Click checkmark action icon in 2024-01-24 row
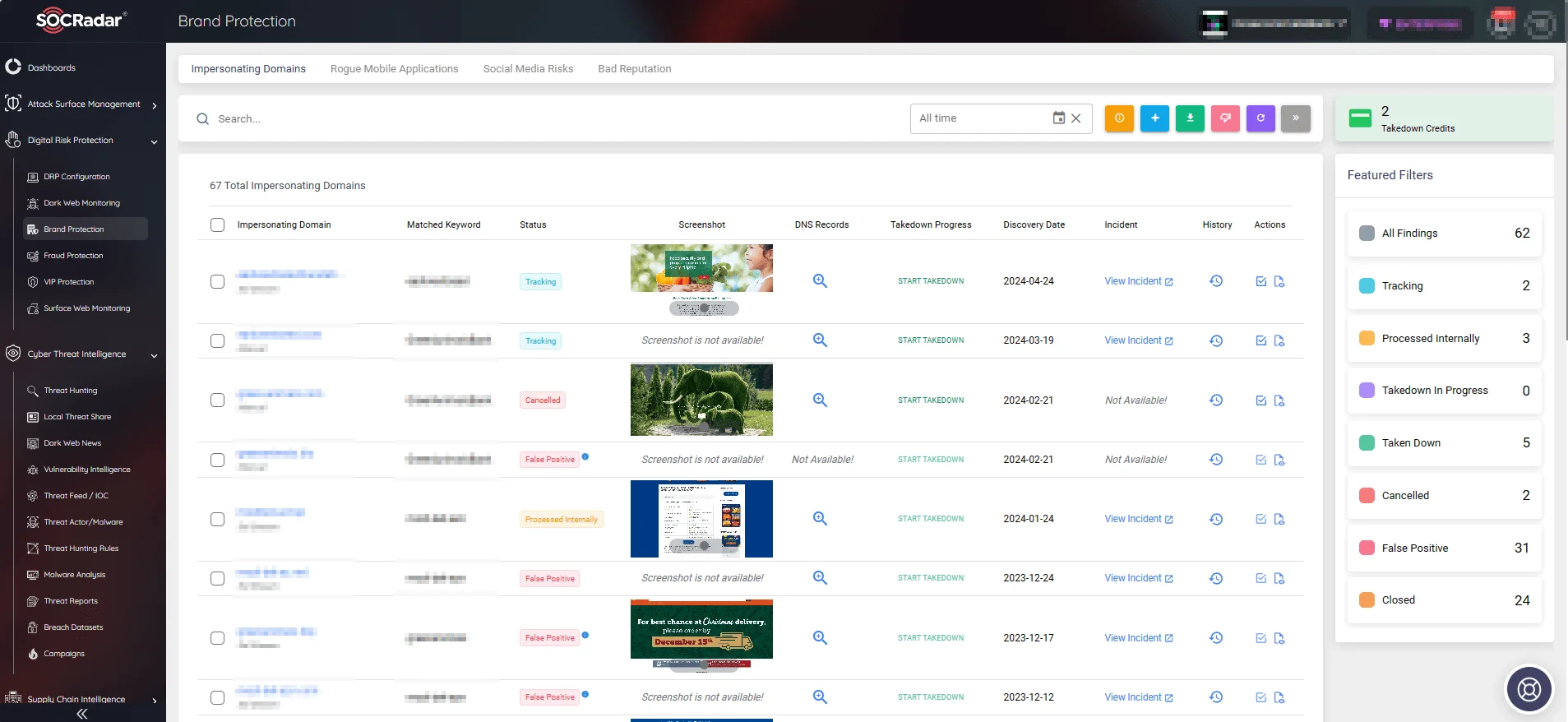The width and height of the screenshot is (1568, 722). (x=1261, y=519)
